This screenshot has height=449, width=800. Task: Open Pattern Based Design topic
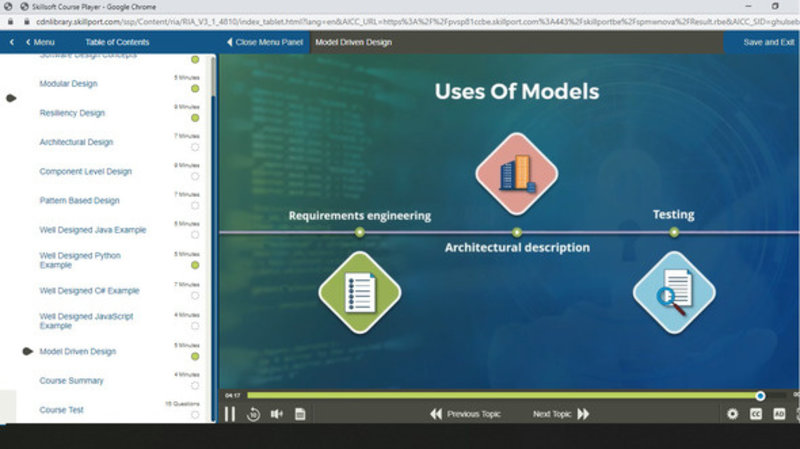pyautogui.click(x=80, y=201)
